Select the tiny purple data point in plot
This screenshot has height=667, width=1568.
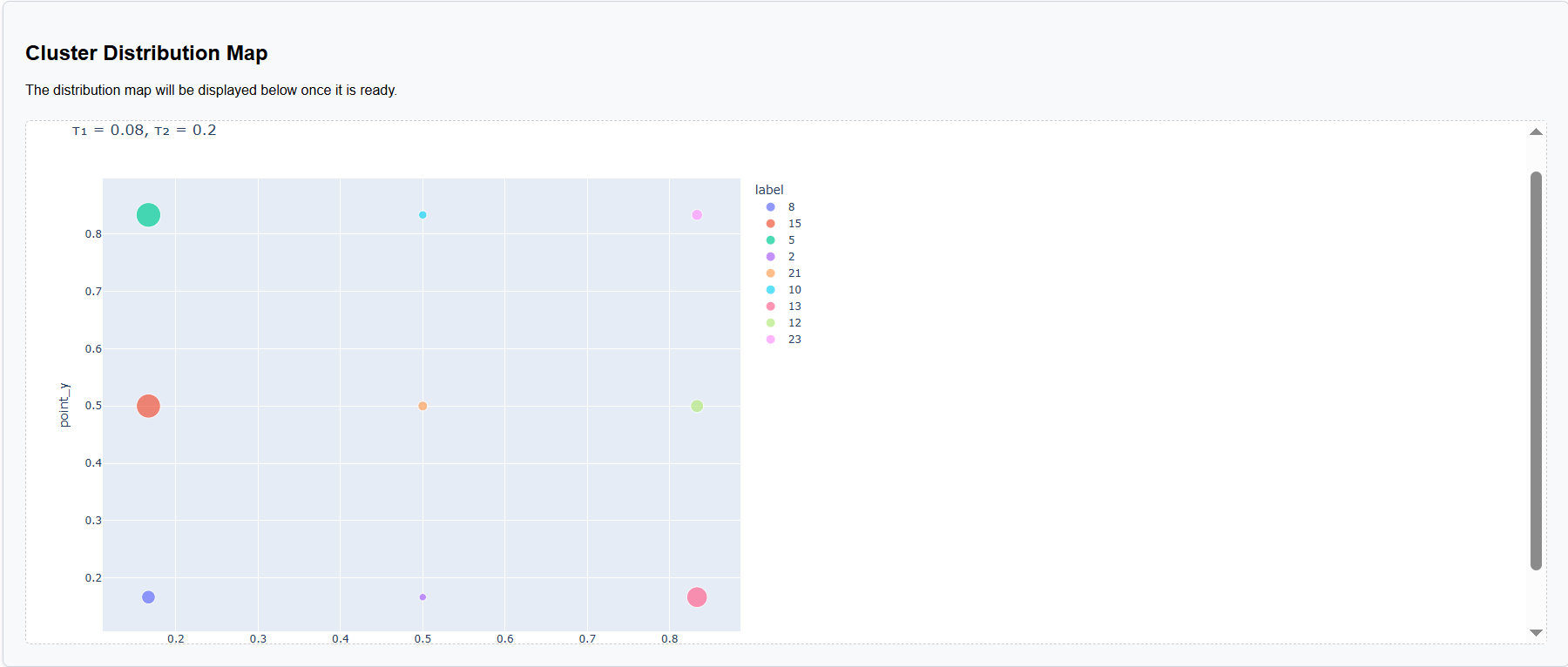tap(422, 597)
